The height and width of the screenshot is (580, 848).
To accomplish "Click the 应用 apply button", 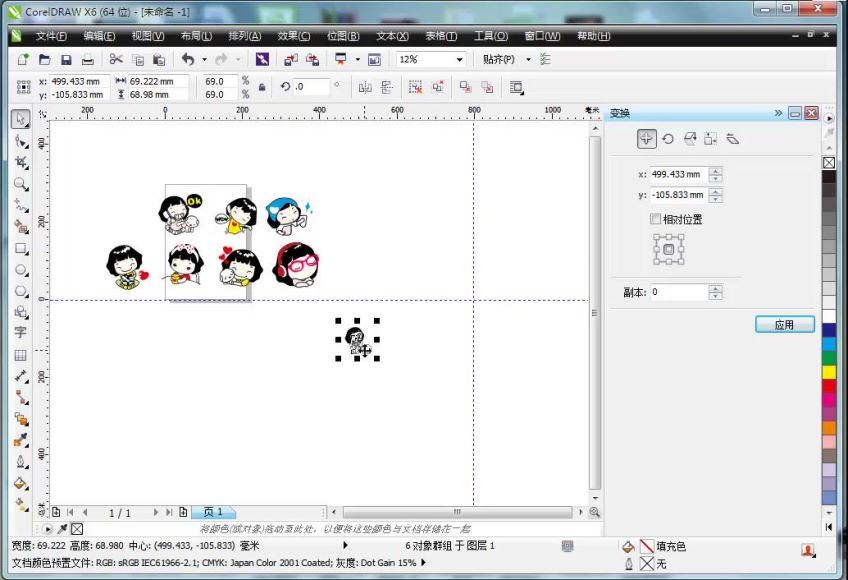I will (x=785, y=325).
